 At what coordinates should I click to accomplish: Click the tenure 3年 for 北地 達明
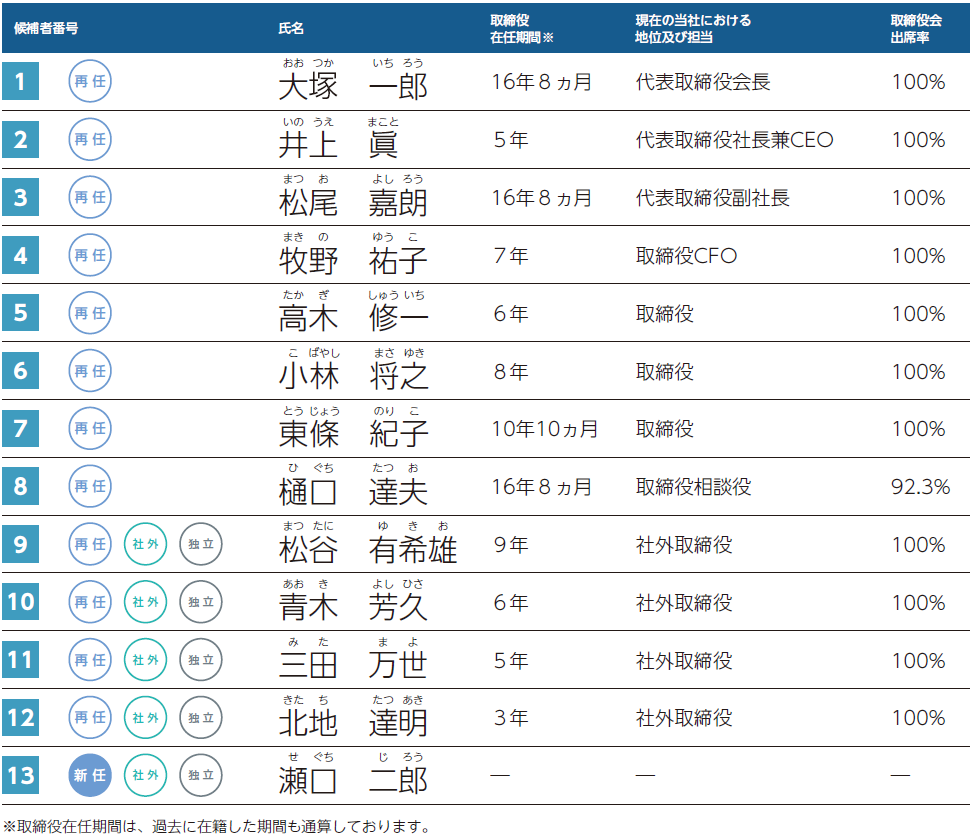[511, 718]
